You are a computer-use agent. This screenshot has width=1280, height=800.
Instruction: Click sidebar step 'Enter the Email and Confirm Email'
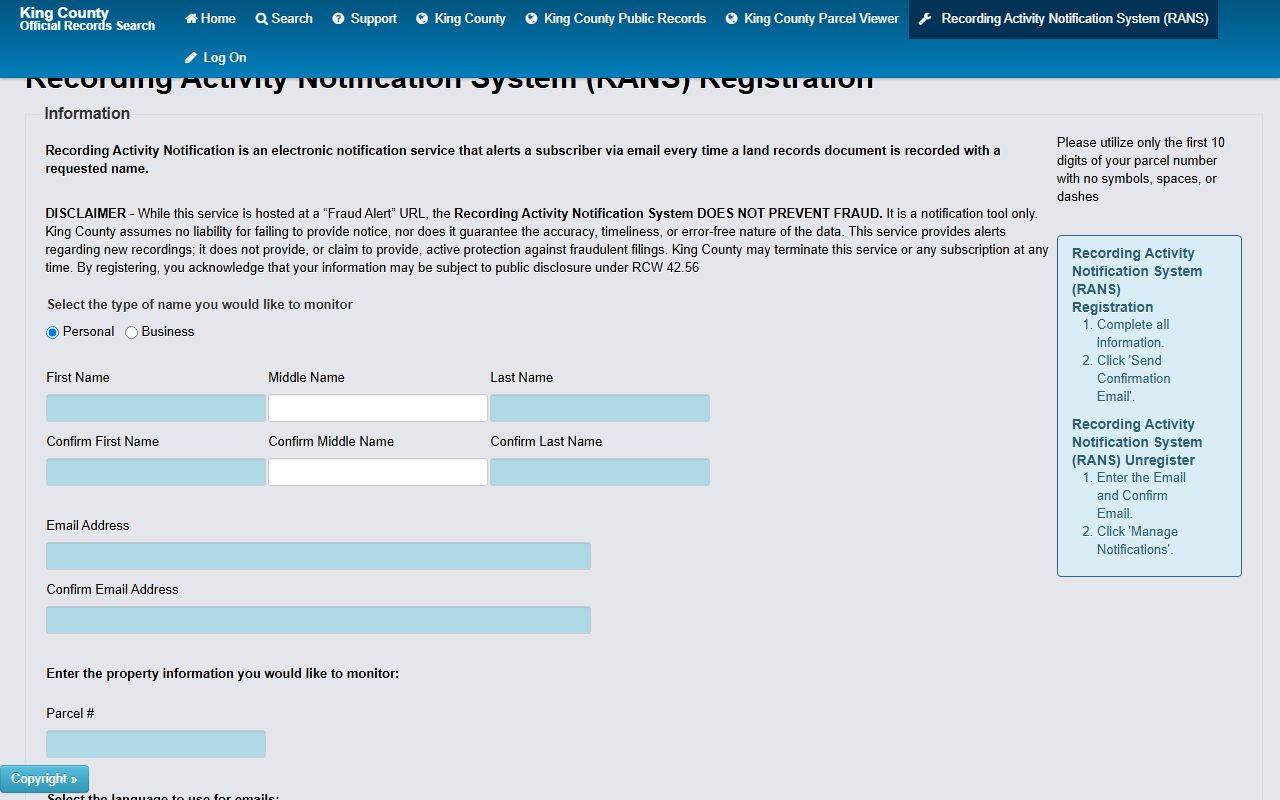pyautogui.click(x=1141, y=495)
